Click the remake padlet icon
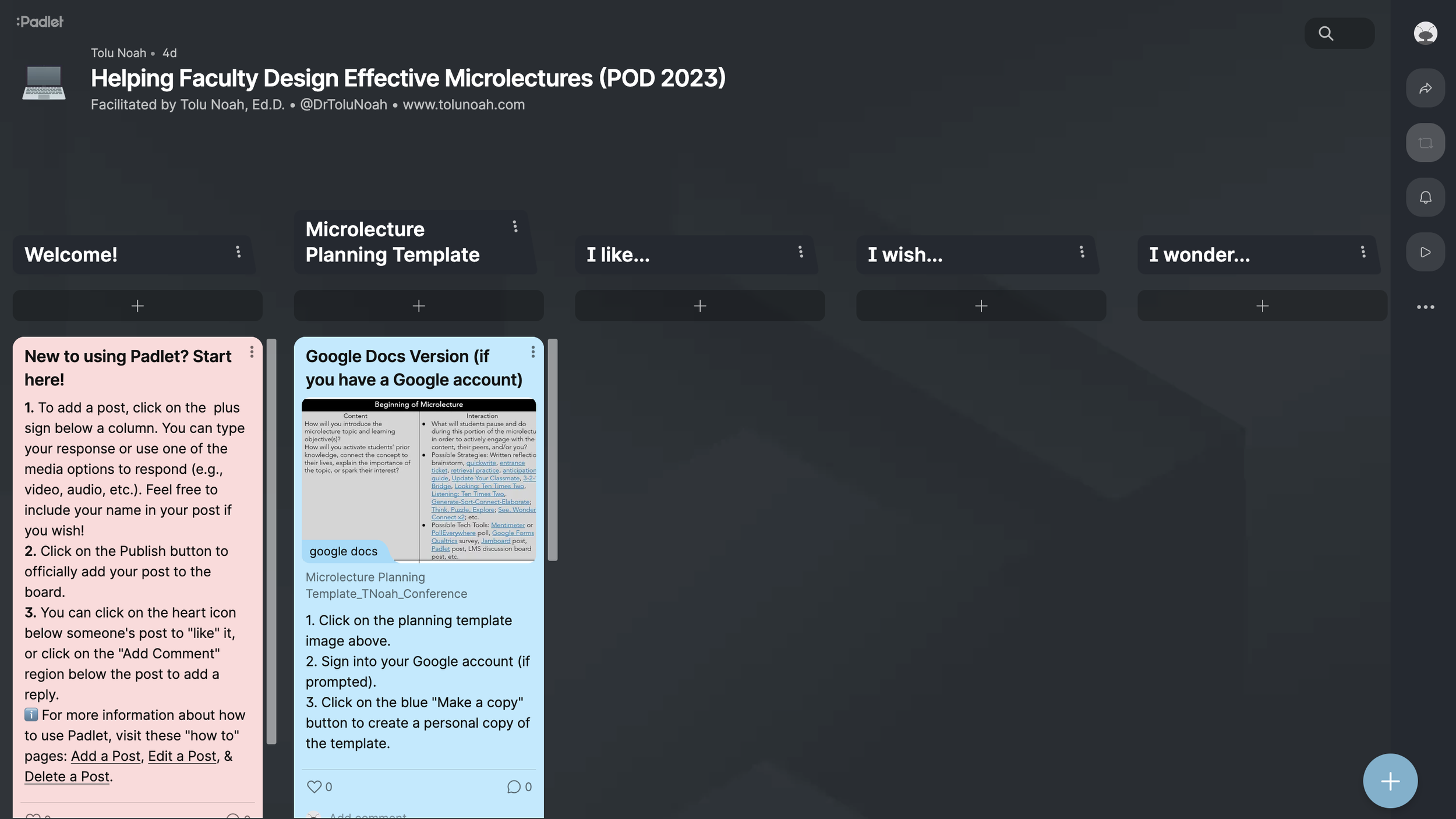The width and height of the screenshot is (1456, 819). (1425, 143)
